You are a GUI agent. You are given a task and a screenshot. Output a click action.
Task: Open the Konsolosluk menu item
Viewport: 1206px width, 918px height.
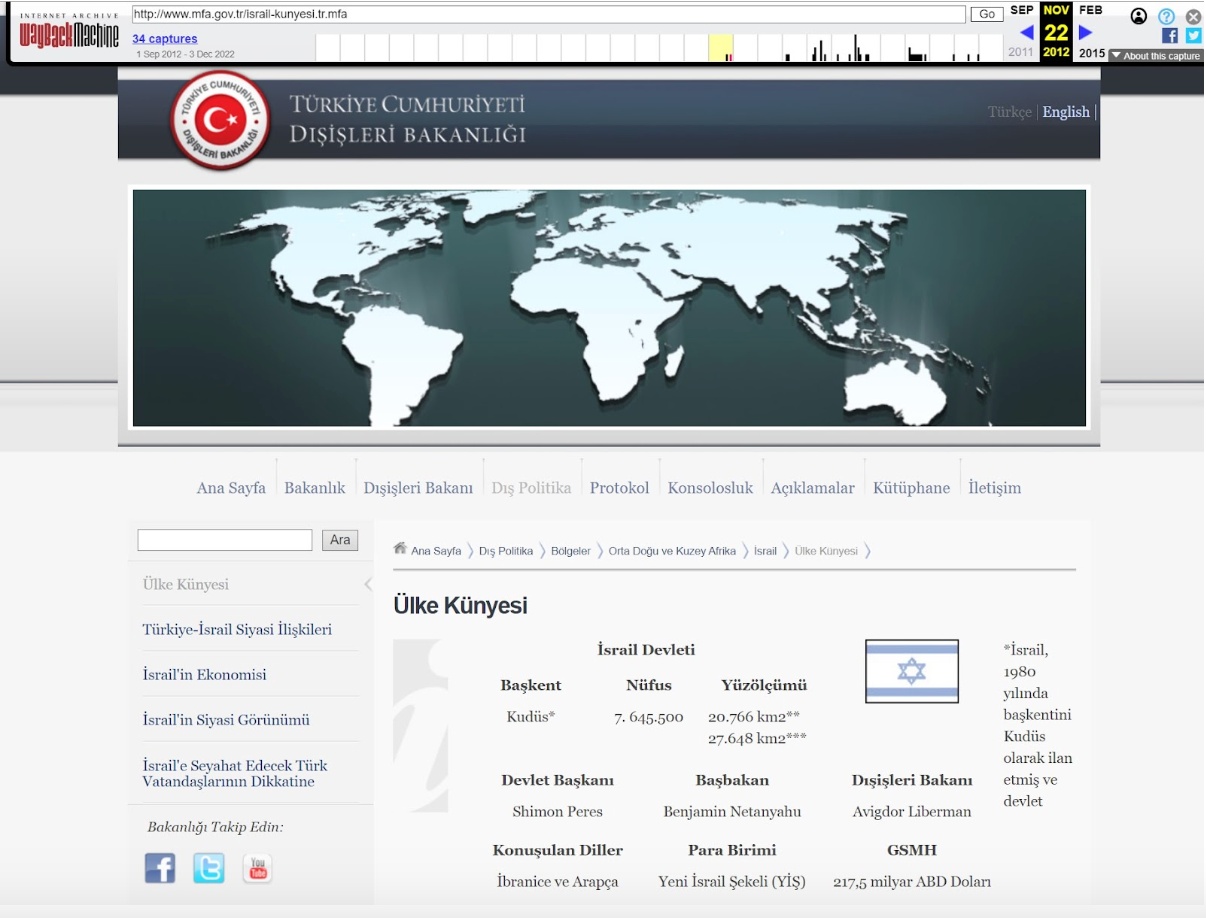pyautogui.click(x=710, y=488)
